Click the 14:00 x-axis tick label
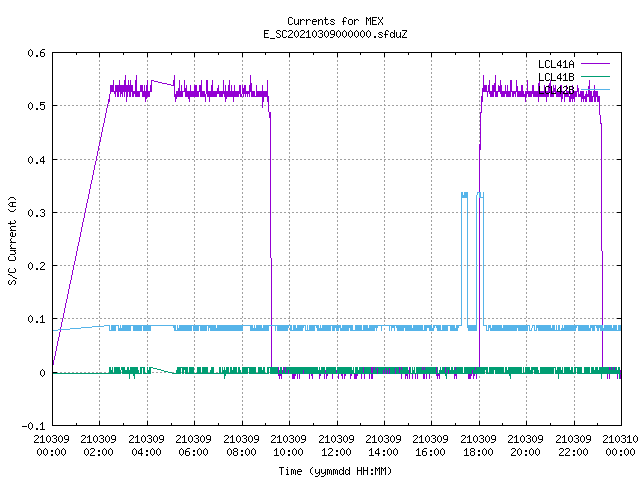 [383, 452]
